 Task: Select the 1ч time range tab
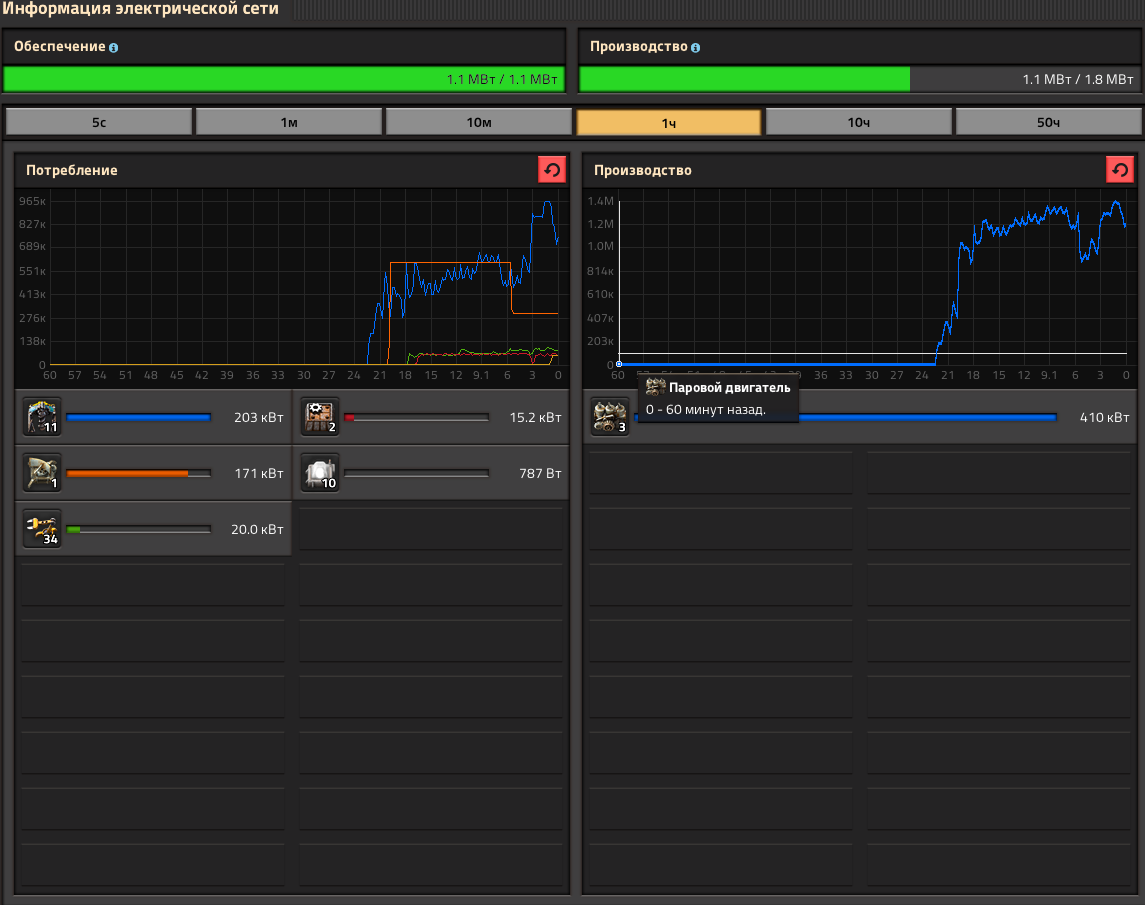tap(668, 122)
